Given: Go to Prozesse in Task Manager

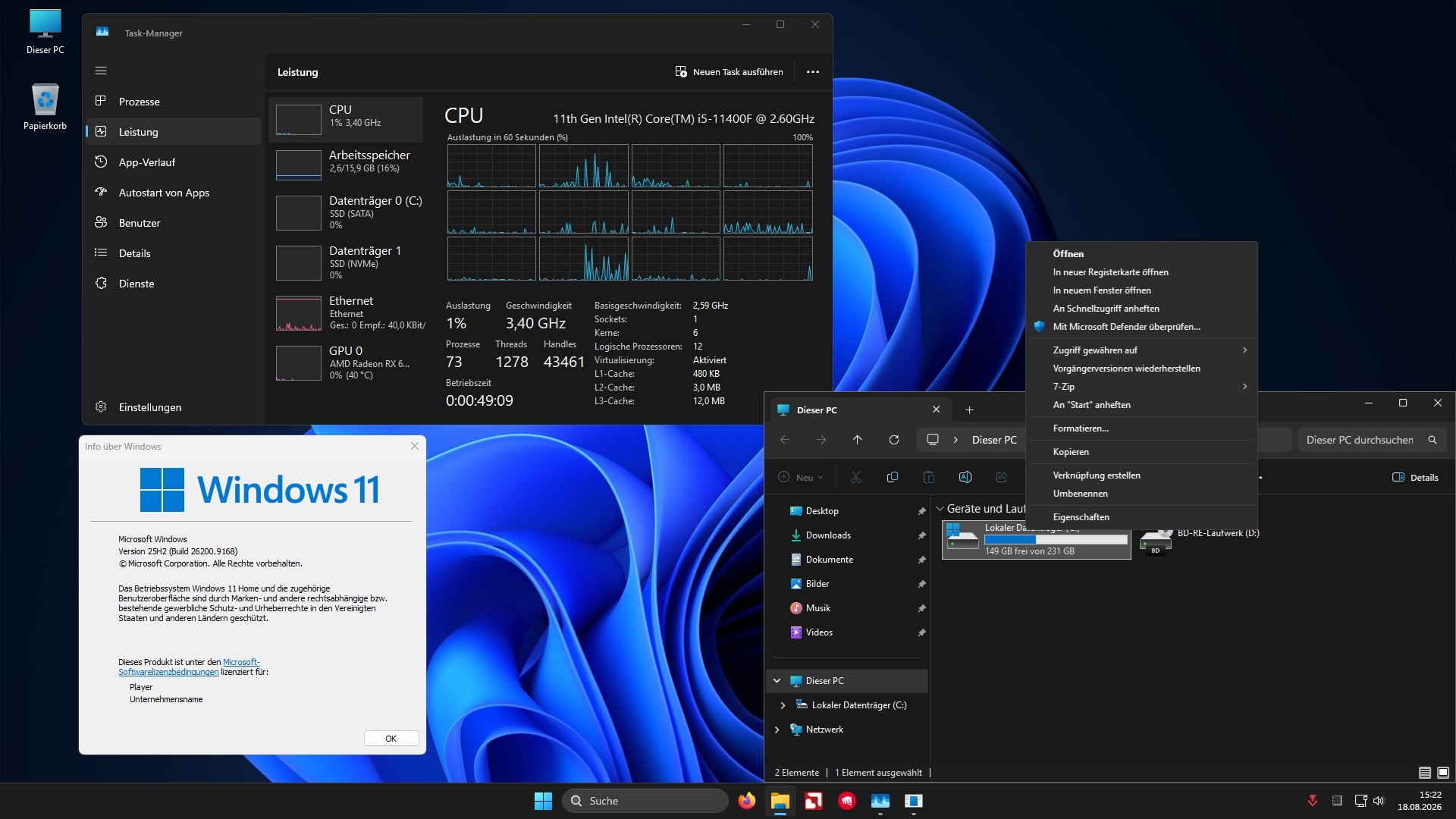Looking at the screenshot, I should 173,102.
